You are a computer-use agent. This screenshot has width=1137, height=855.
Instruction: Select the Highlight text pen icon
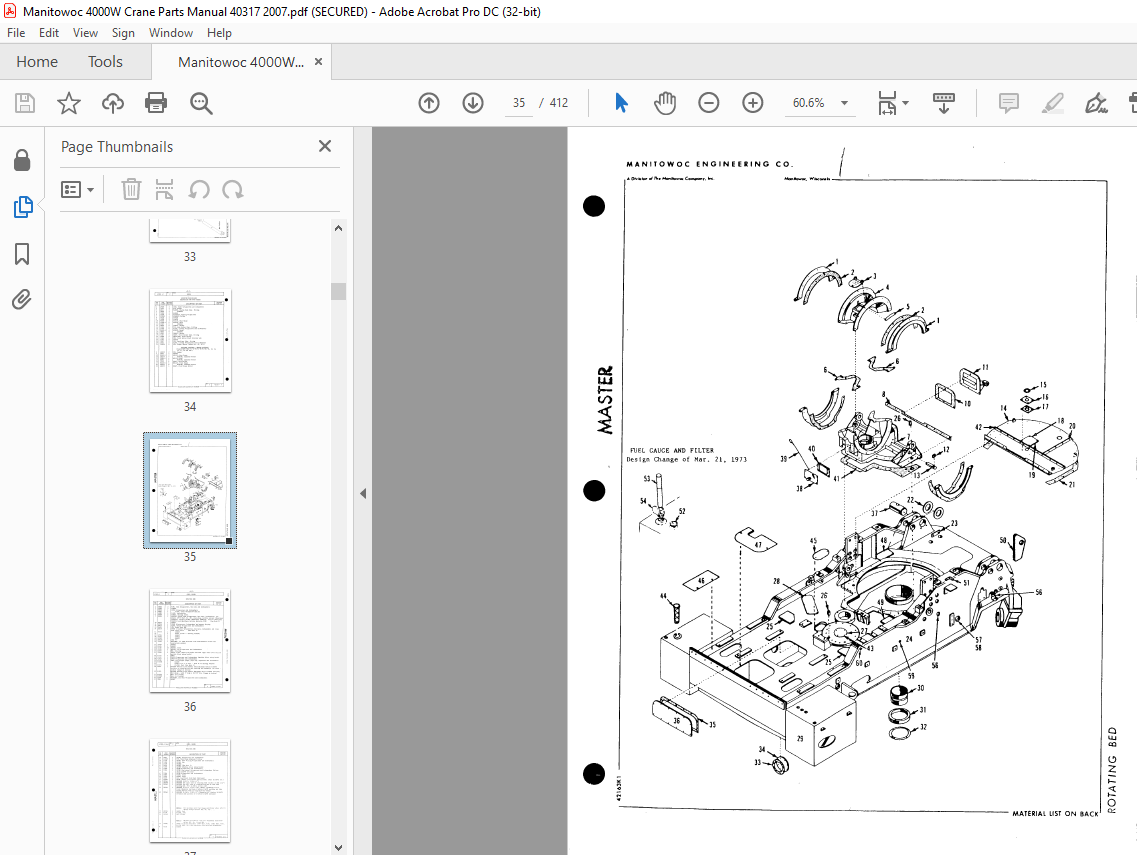coord(1052,103)
